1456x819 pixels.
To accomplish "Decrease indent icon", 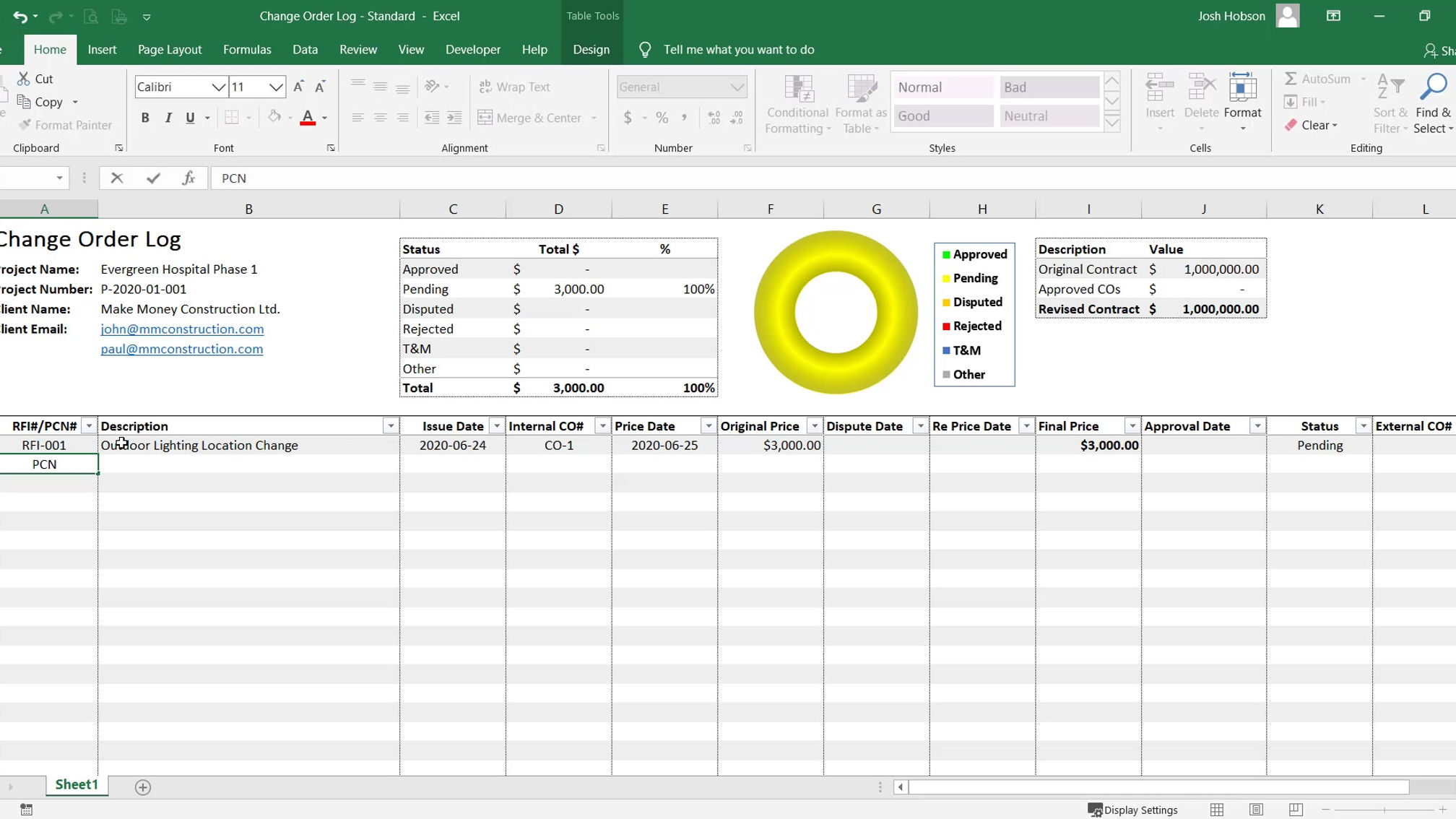I will pyautogui.click(x=432, y=118).
